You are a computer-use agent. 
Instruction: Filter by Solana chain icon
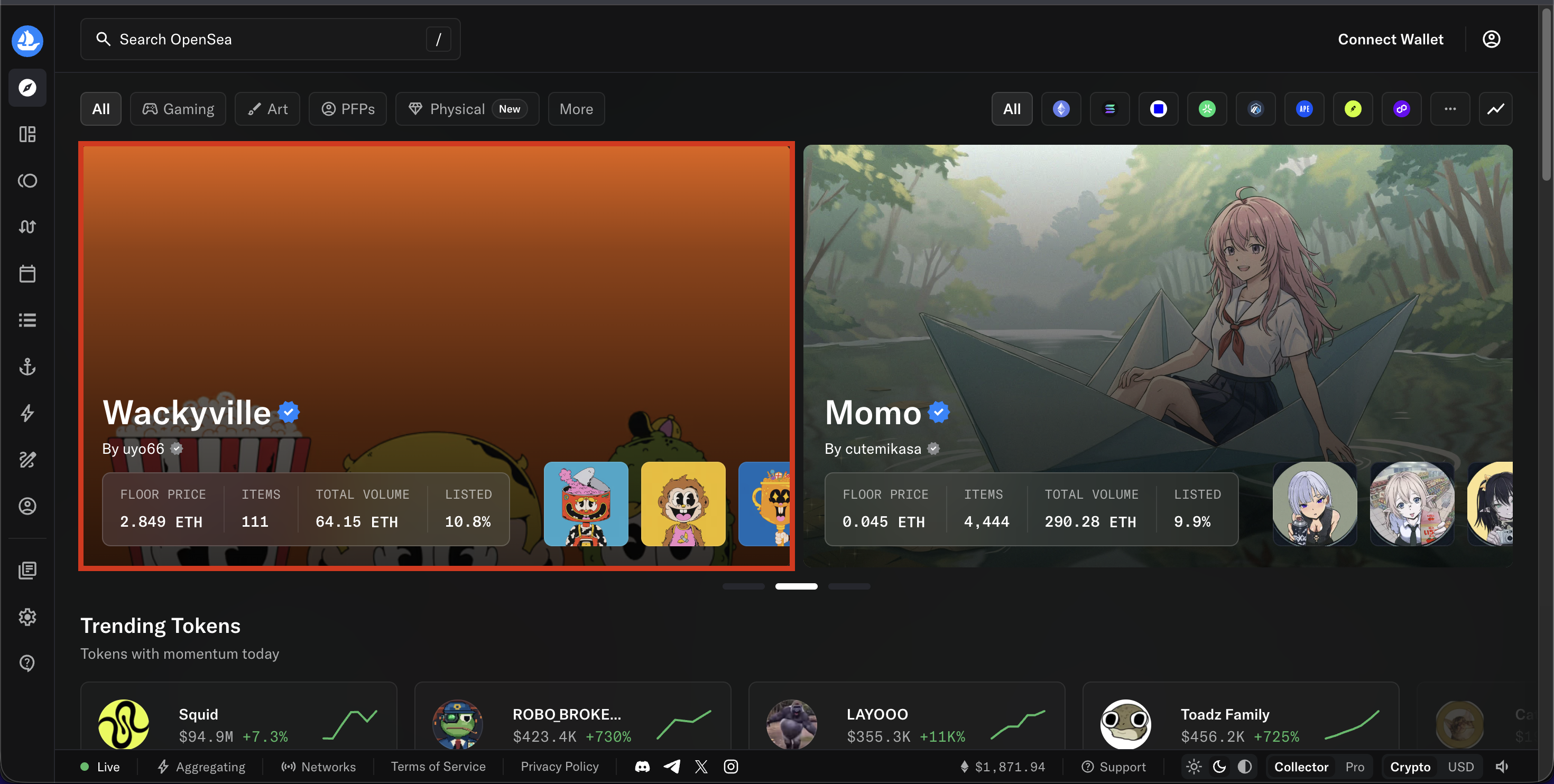pyautogui.click(x=1109, y=109)
